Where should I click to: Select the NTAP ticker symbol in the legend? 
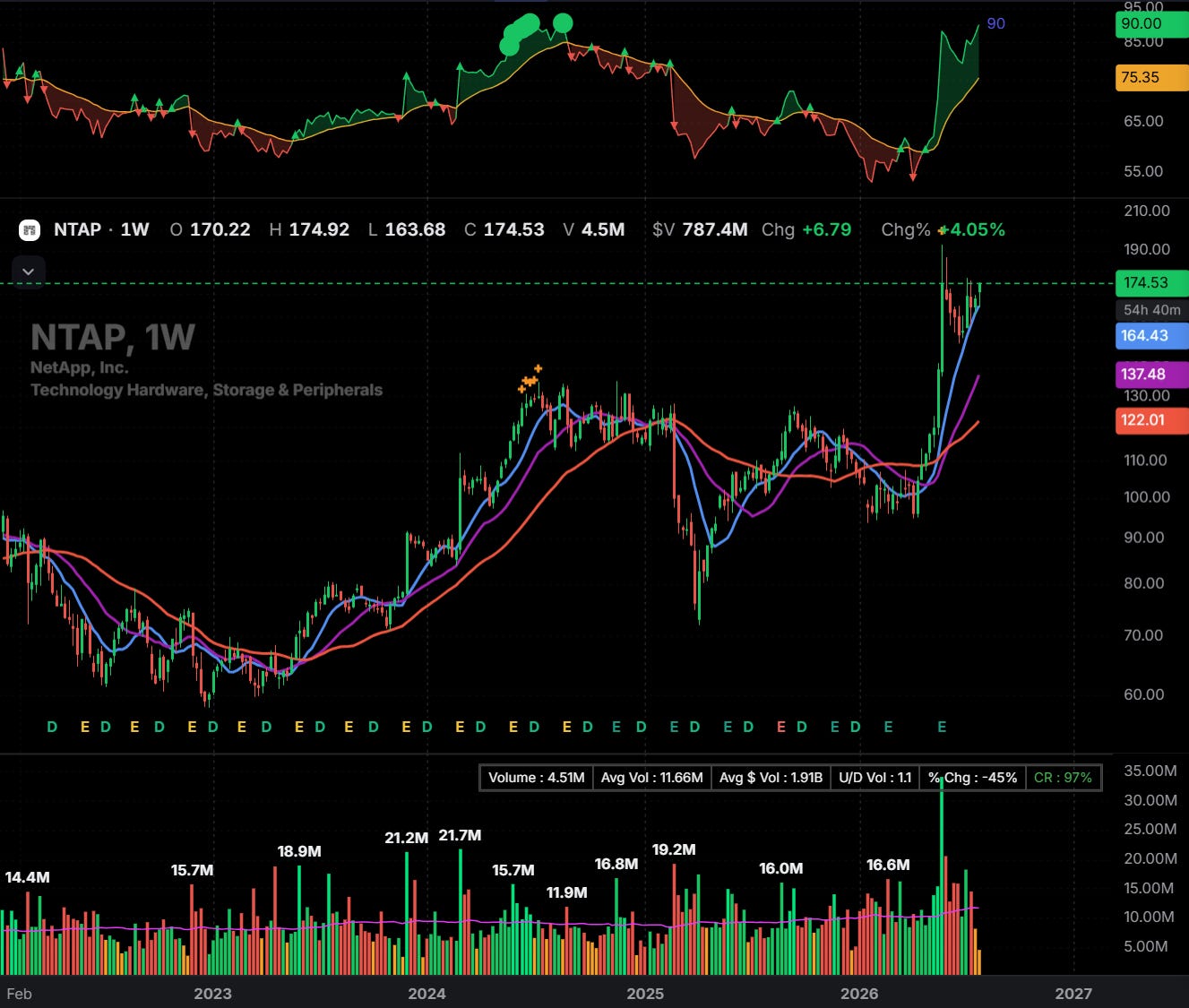[x=77, y=229]
